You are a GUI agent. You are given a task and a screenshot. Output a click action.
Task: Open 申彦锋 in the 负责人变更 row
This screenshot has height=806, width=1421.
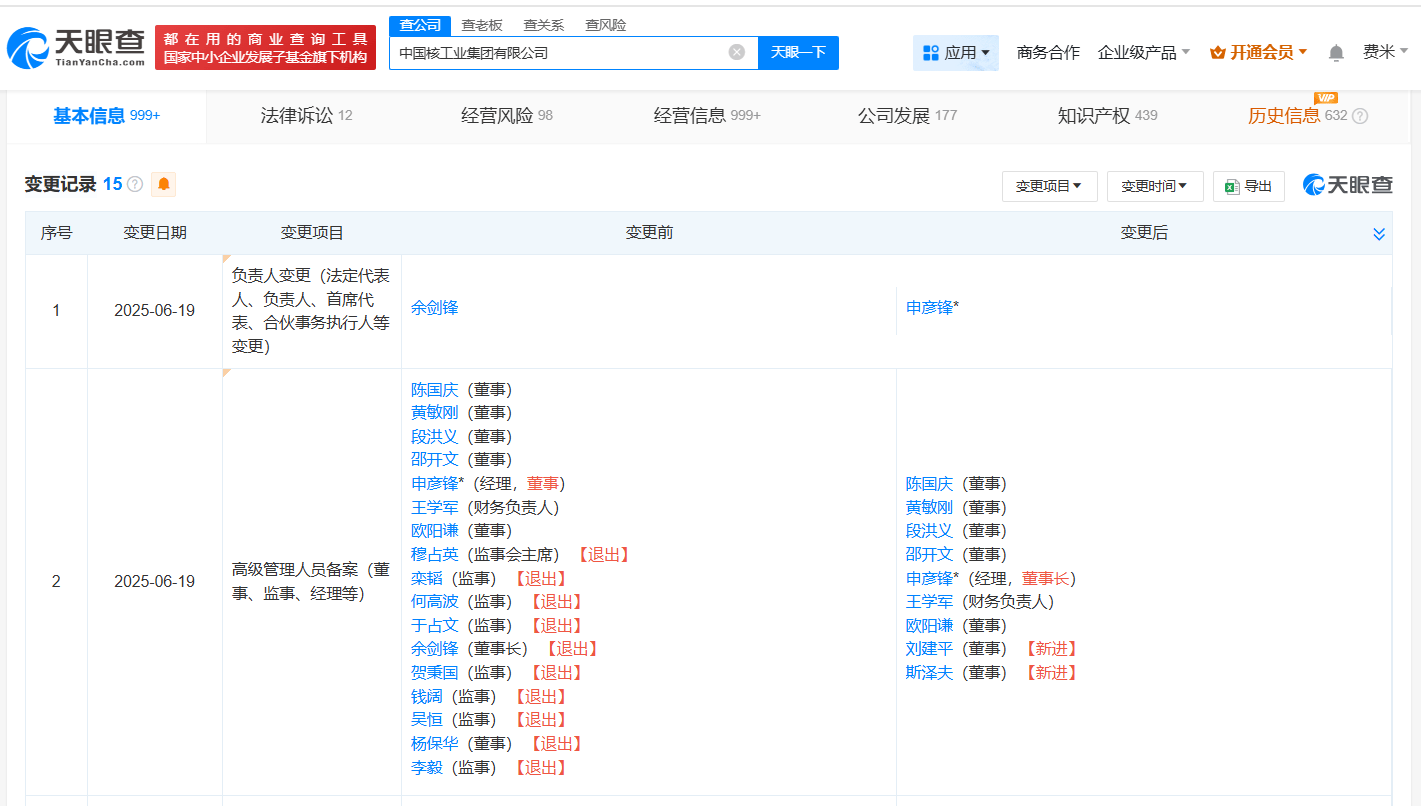pyautogui.click(x=930, y=308)
